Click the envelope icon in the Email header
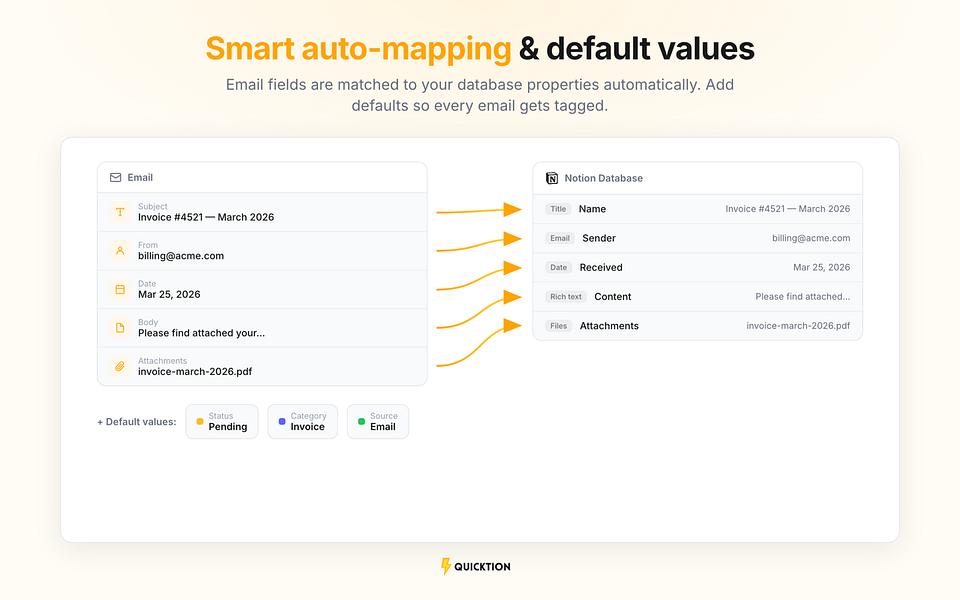The height and width of the screenshot is (600, 960). coord(115,178)
